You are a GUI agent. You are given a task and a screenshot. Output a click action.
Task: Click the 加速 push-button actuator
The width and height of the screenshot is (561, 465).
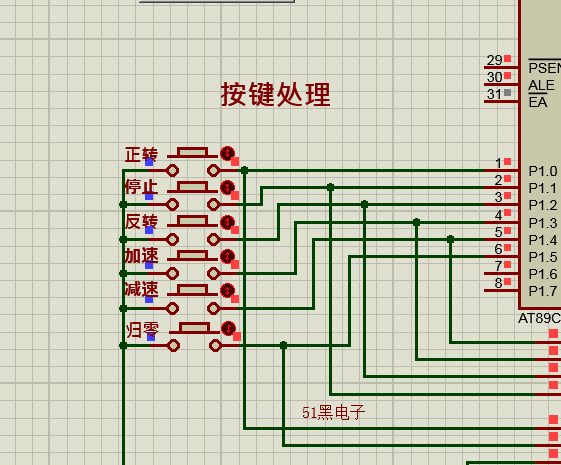coord(192,256)
